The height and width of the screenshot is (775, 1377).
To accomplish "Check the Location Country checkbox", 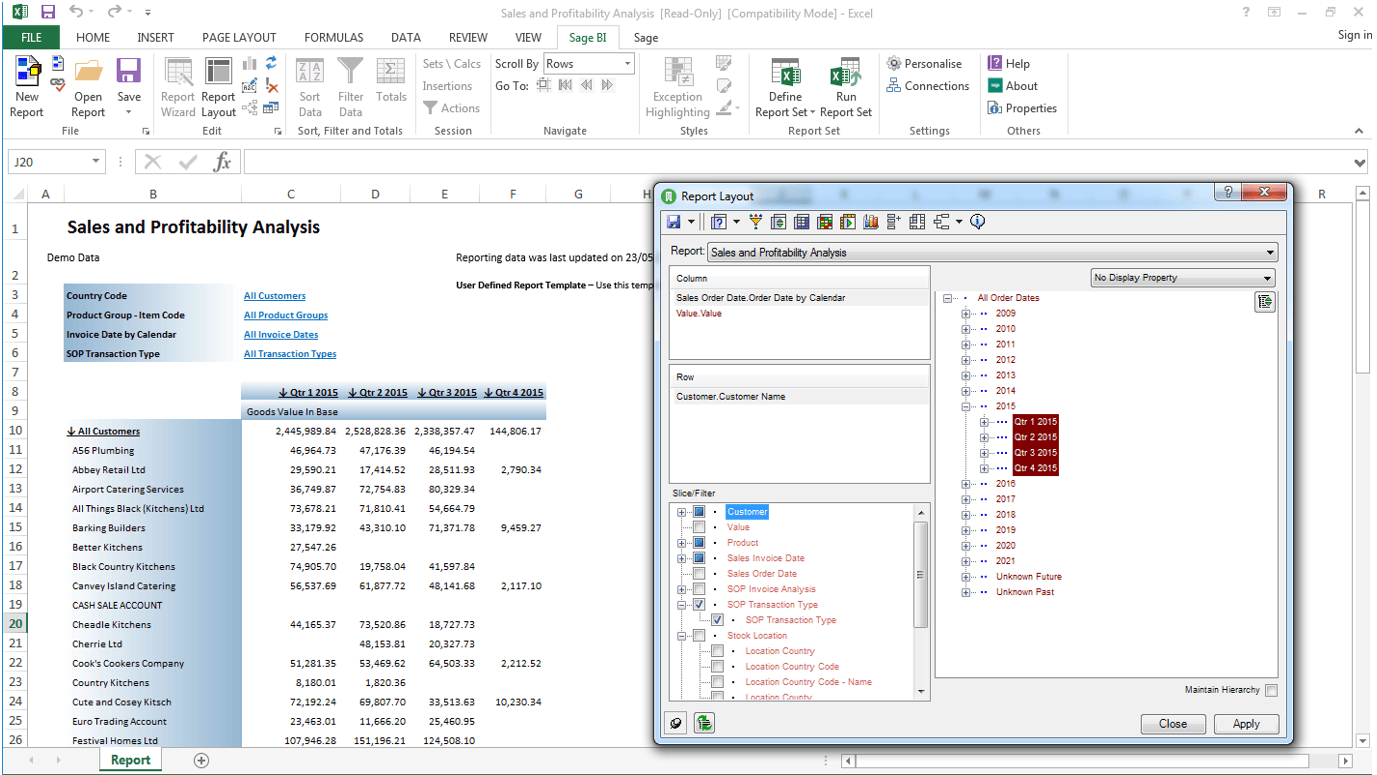I will pyautogui.click(x=717, y=651).
